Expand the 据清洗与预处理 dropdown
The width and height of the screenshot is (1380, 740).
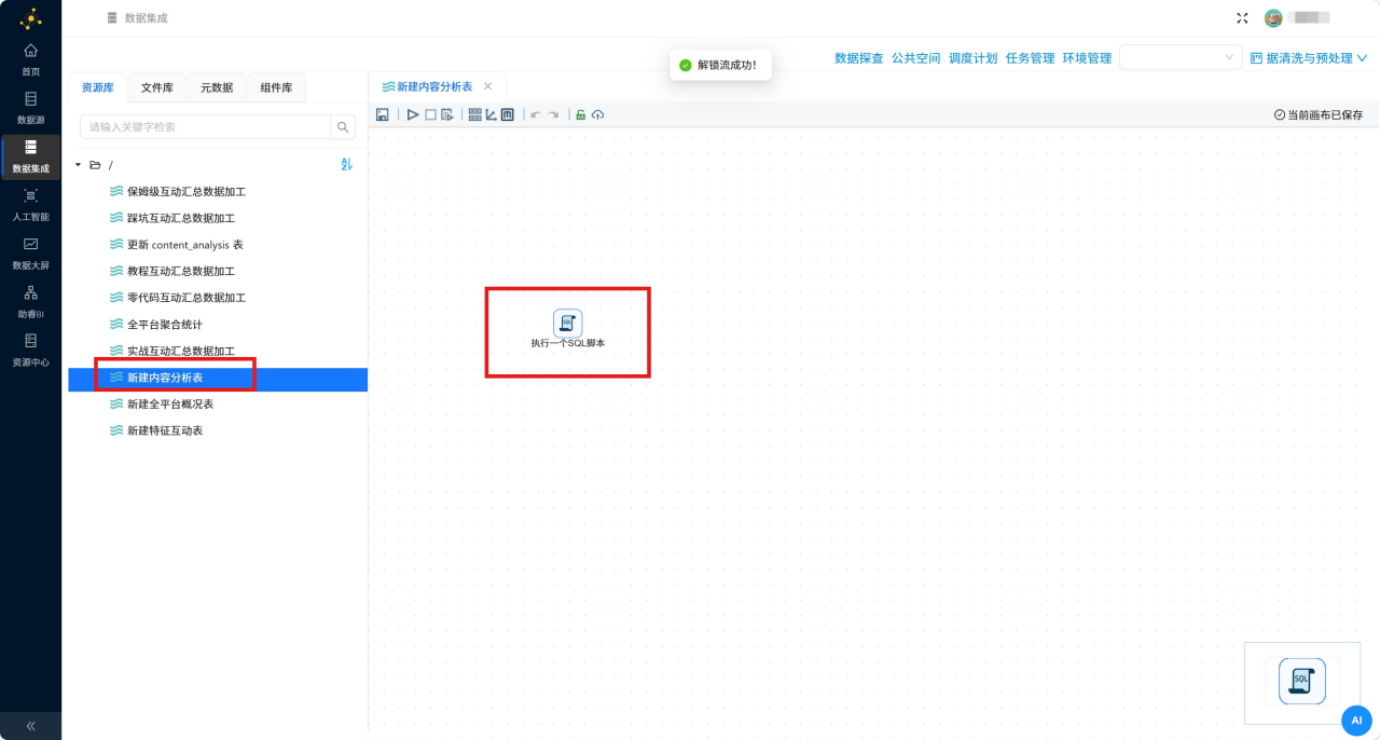(1309, 58)
